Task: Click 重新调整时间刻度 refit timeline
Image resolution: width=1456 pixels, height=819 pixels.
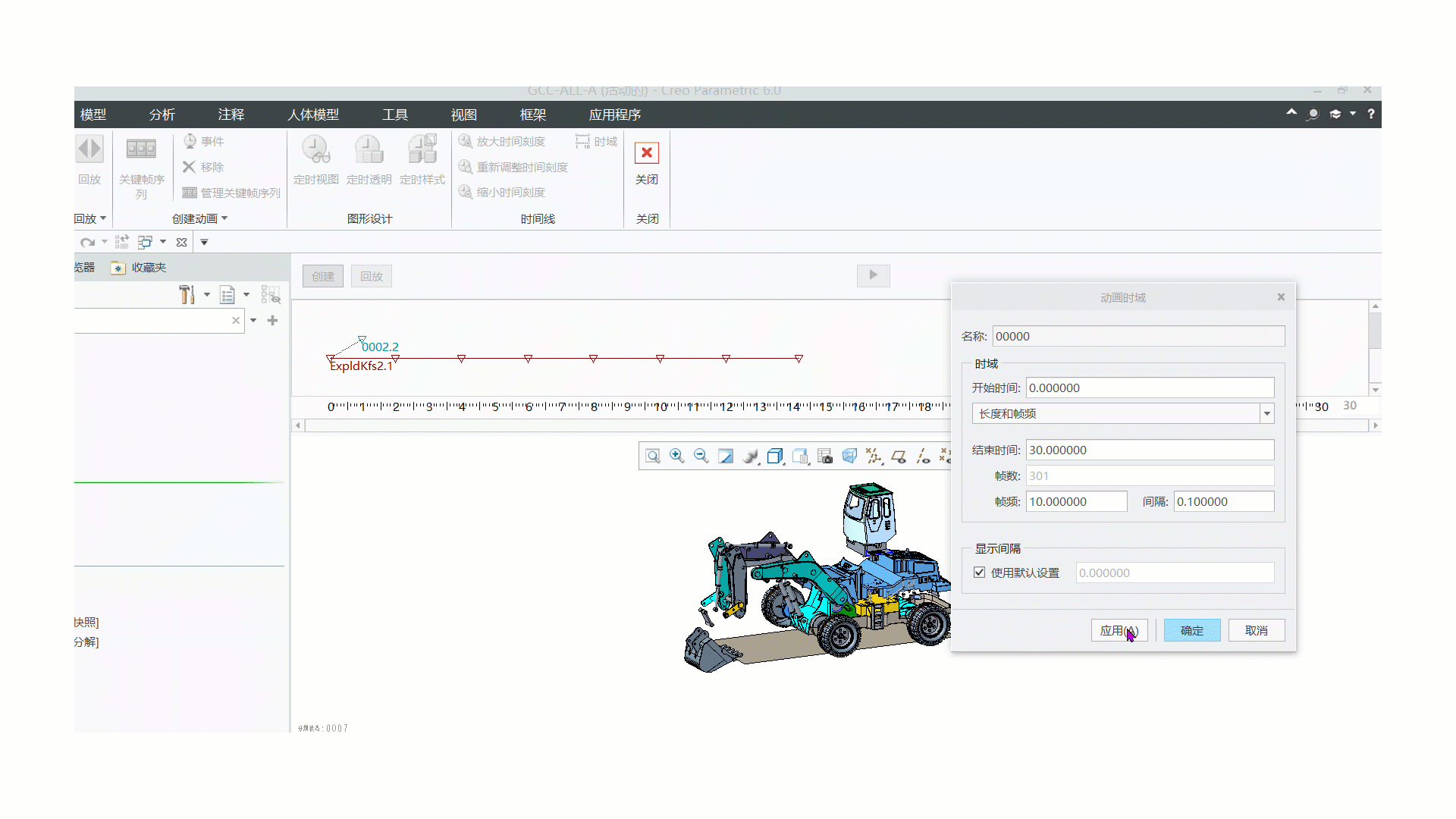Action: pos(513,167)
